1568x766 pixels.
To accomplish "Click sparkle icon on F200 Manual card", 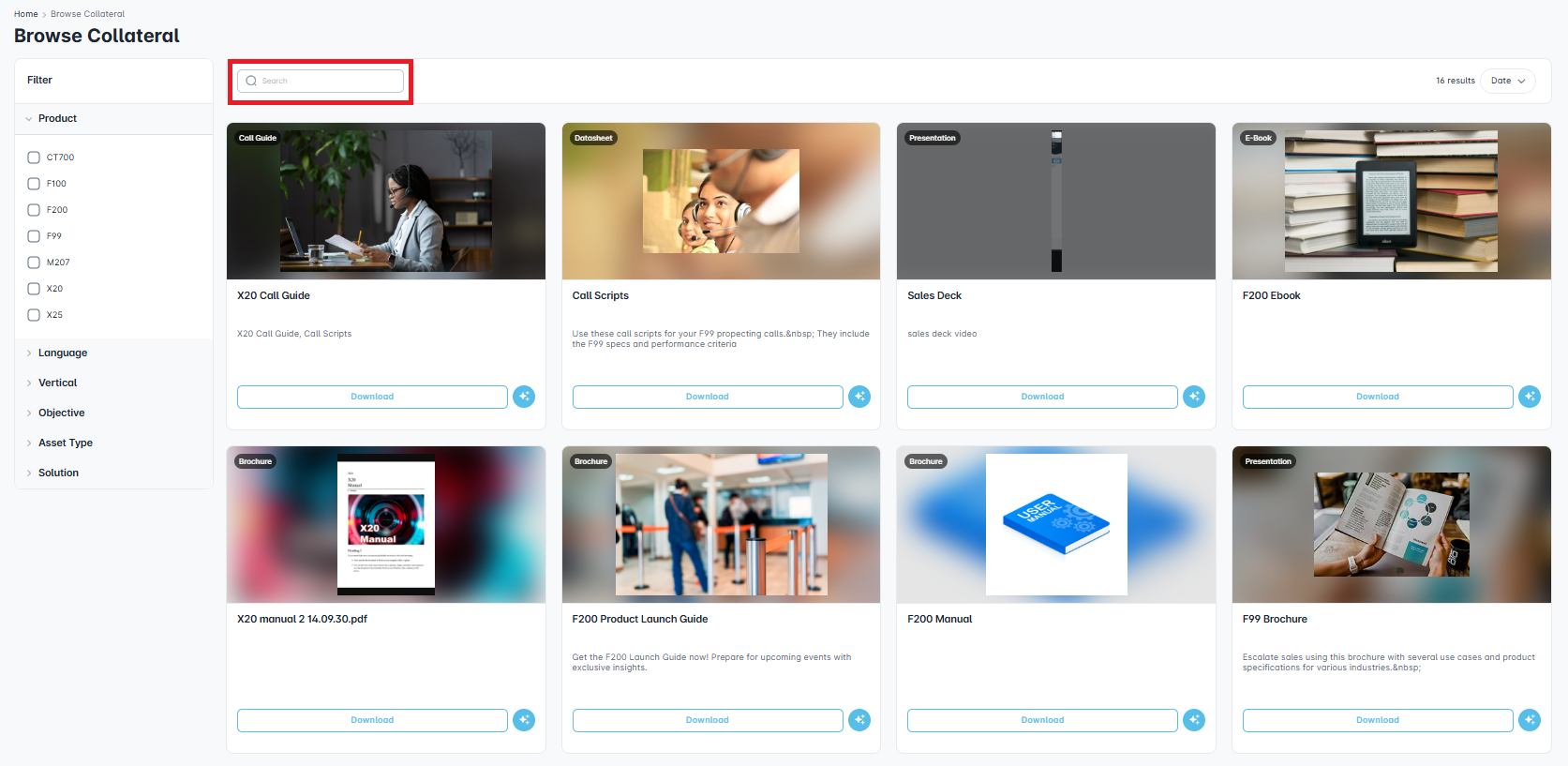I will [1194, 720].
